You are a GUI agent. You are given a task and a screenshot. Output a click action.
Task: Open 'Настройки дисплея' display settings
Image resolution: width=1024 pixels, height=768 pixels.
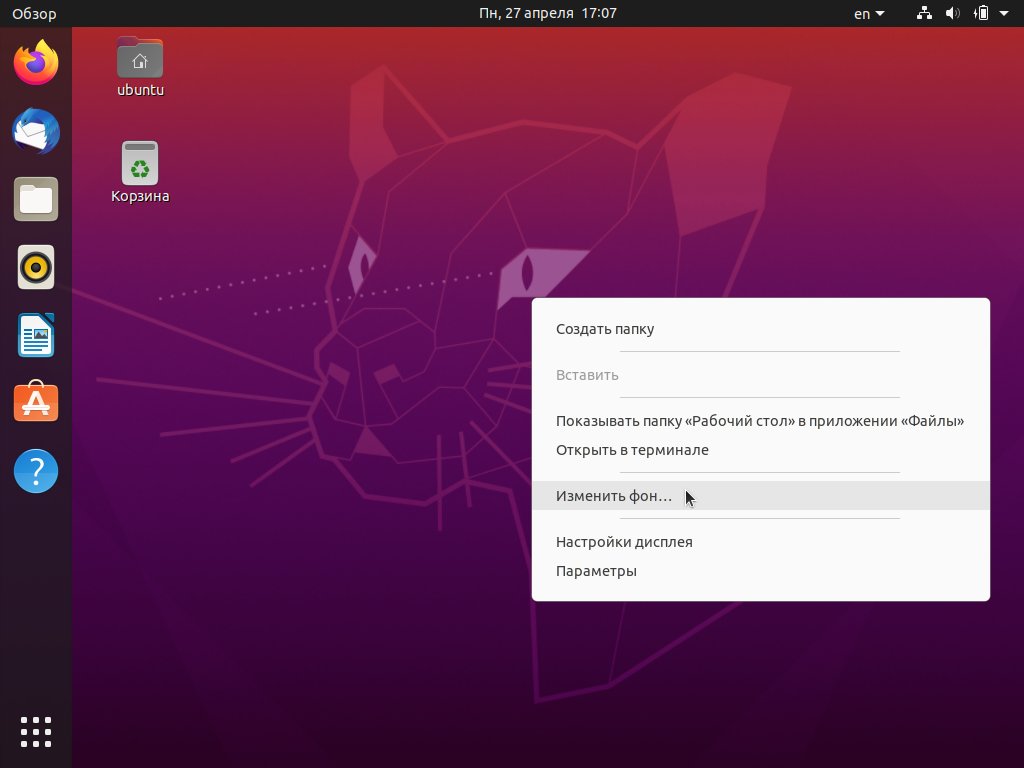point(625,541)
